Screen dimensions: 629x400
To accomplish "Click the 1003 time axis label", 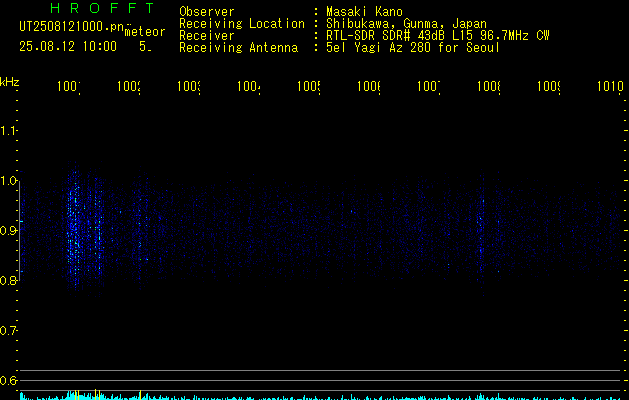I will (x=189, y=86).
